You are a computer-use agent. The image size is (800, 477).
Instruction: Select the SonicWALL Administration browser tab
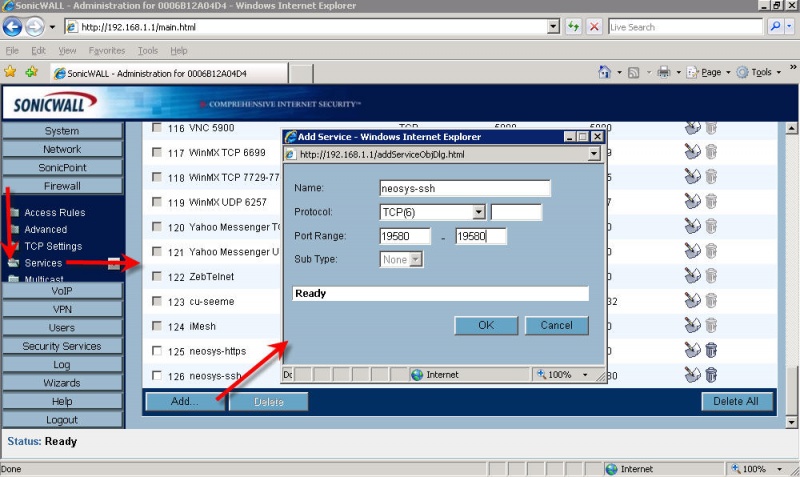click(x=169, y=73)
